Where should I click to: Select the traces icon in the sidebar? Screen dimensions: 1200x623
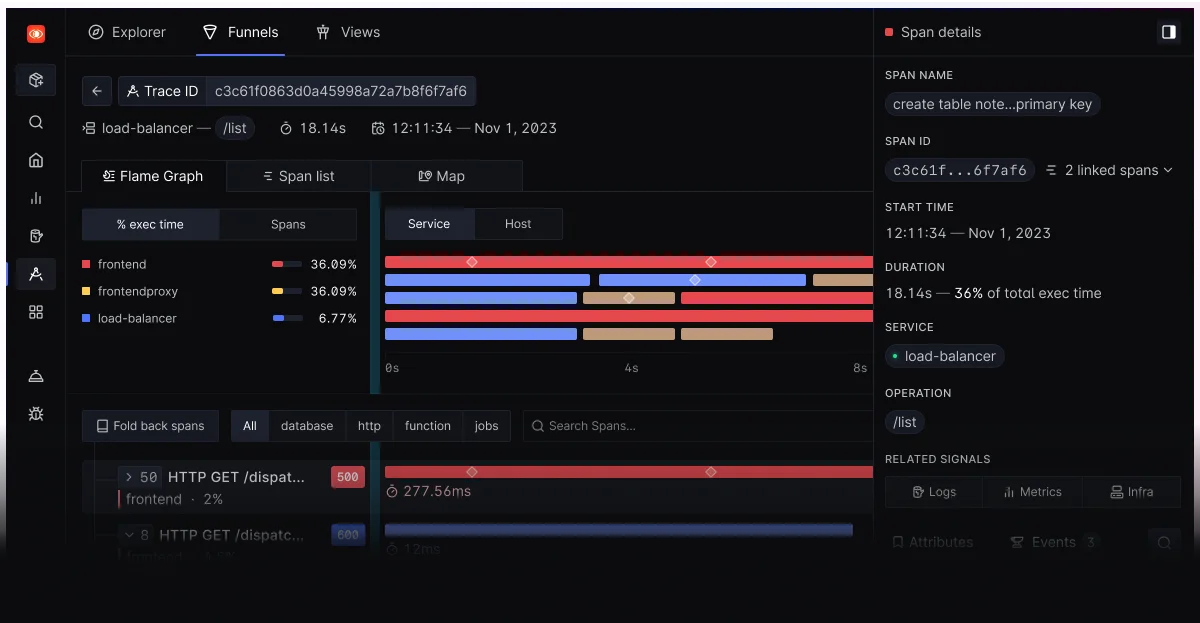tap(36, 274)
